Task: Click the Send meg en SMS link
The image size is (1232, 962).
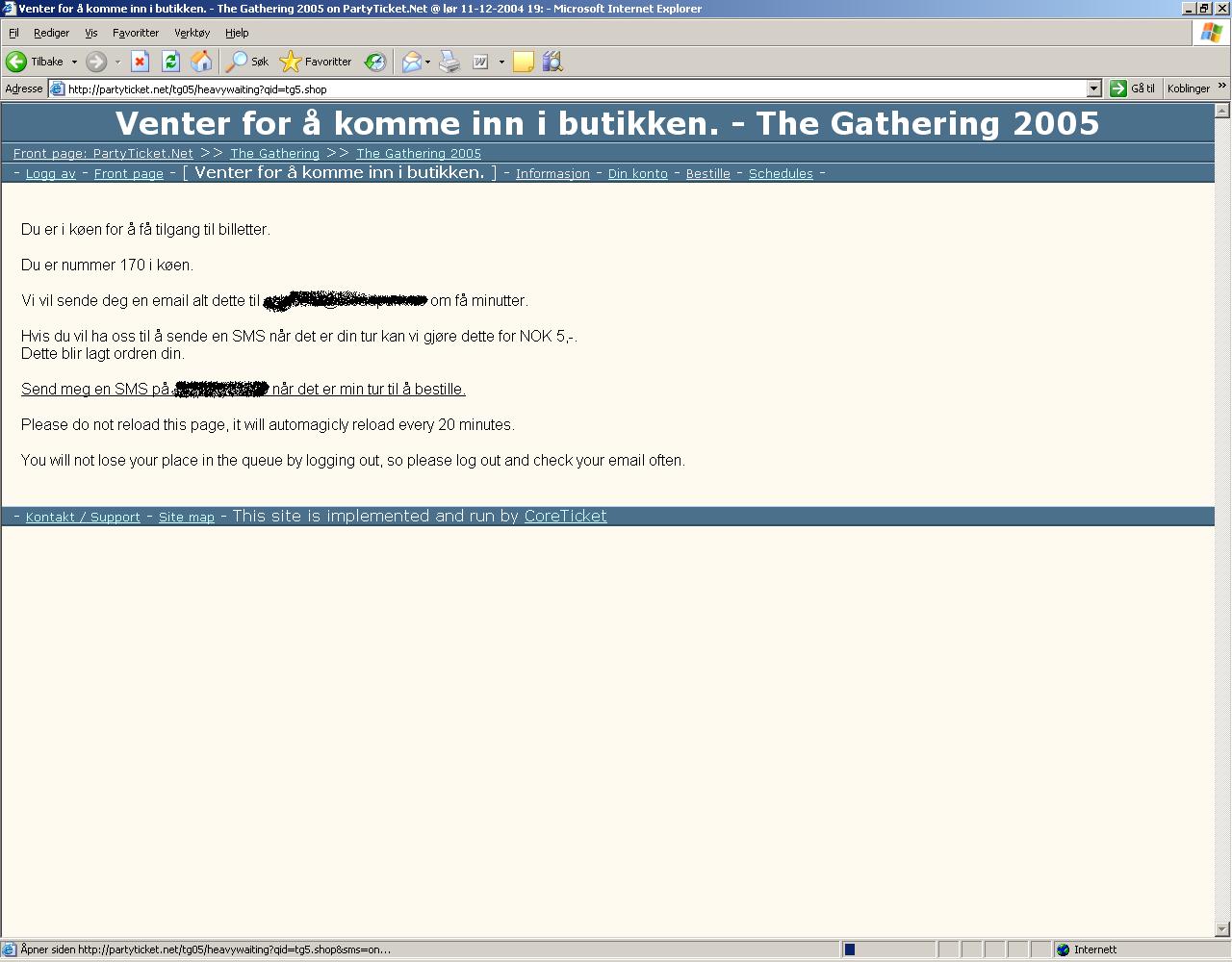Action: (244, 389)
